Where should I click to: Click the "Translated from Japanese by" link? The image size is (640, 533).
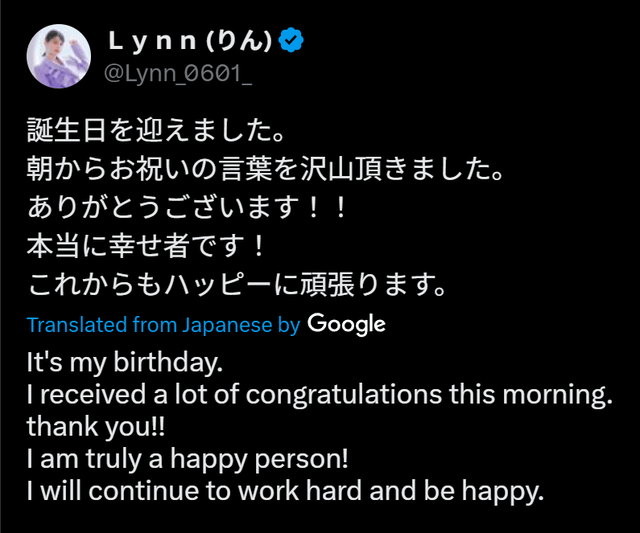coord(163,325)
